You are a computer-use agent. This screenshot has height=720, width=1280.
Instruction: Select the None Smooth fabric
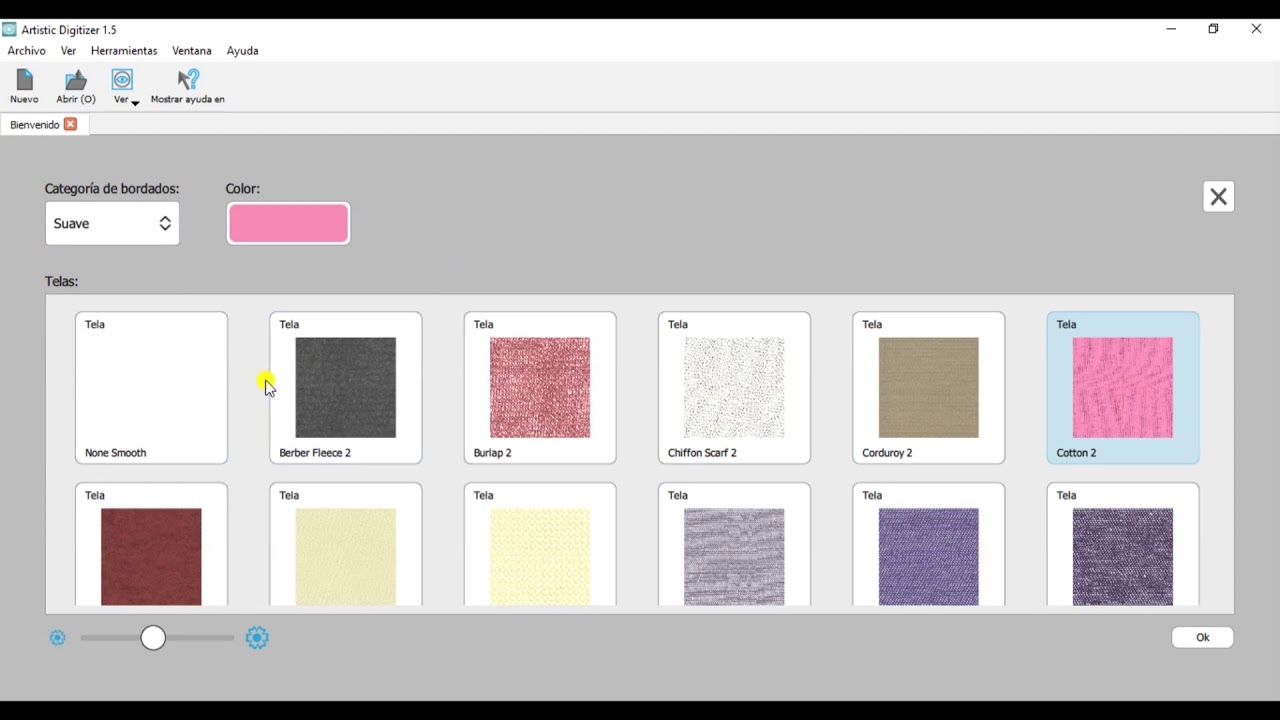click(x=151, y=388)
